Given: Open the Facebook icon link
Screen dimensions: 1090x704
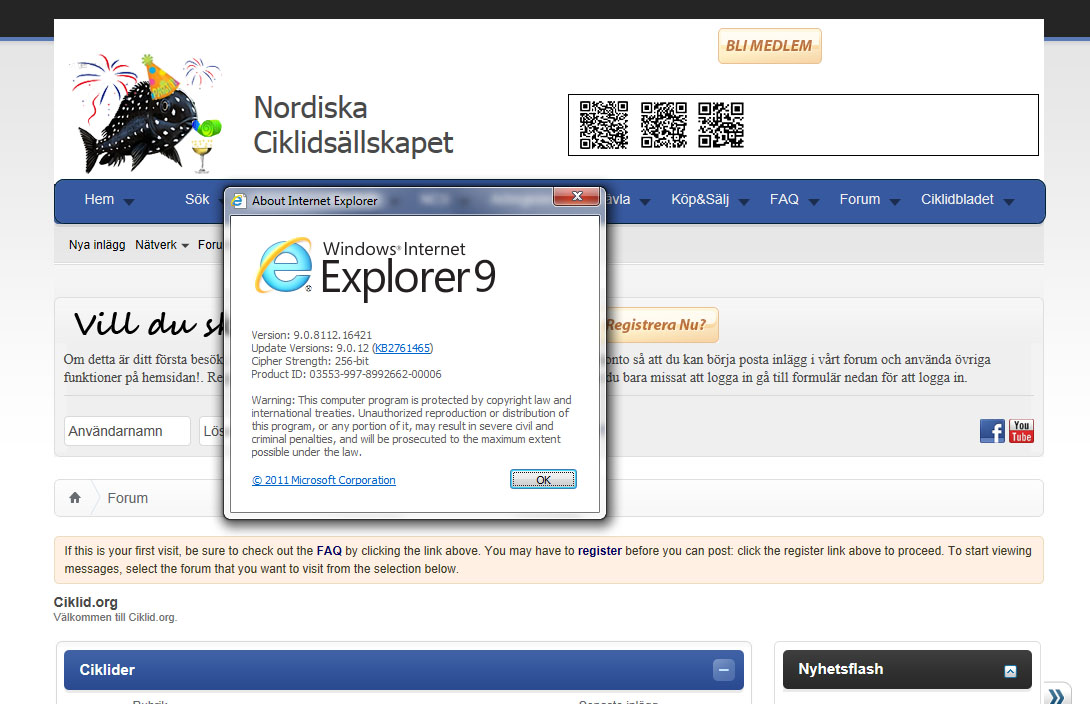Looking at the screenshot, I should [x=992, y=431].
